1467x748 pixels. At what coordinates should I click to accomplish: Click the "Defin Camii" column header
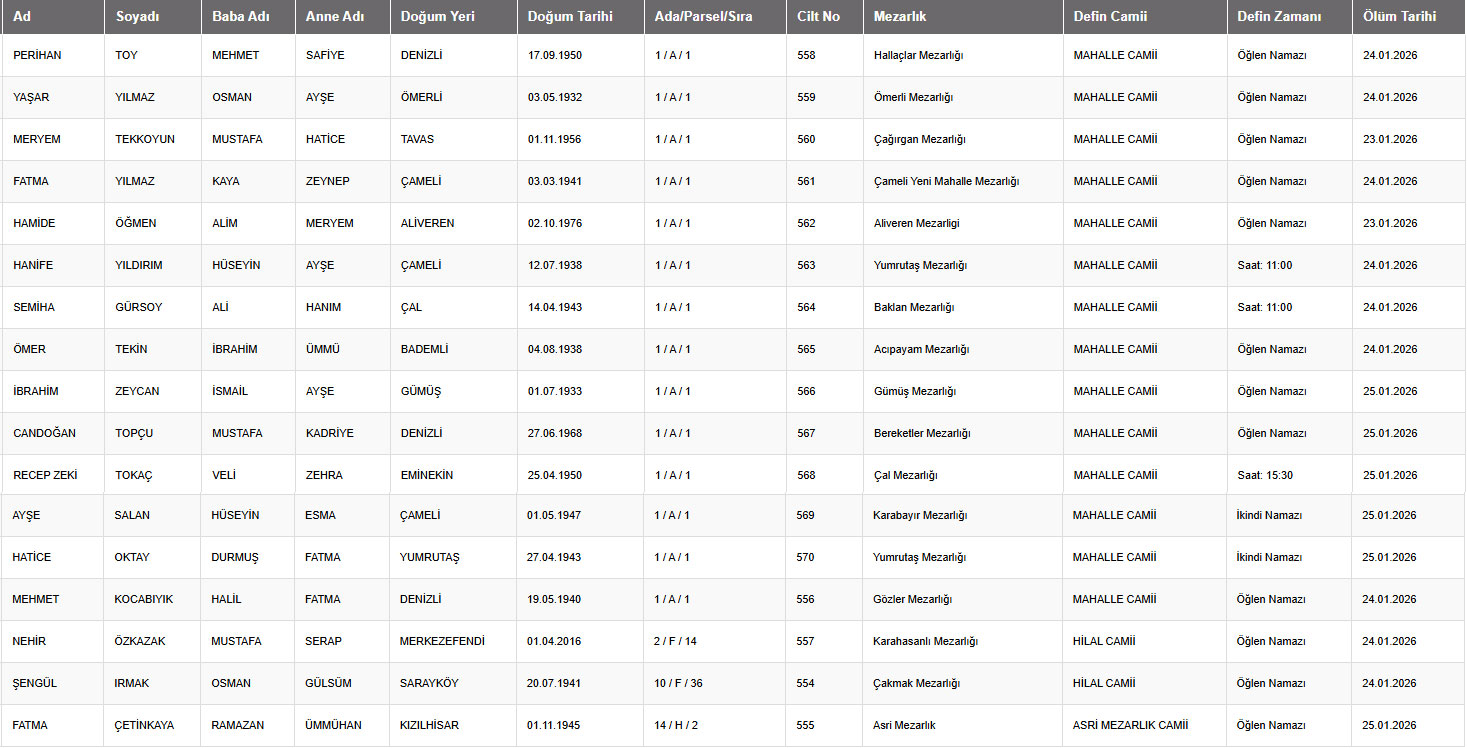click(1110, 16)
